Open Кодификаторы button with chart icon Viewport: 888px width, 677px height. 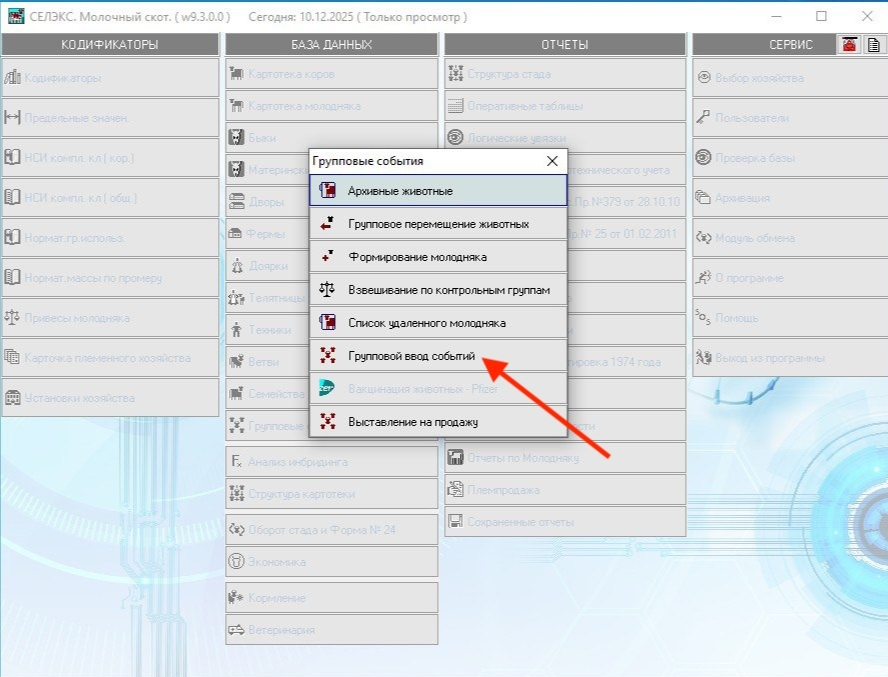click(110, 78)
